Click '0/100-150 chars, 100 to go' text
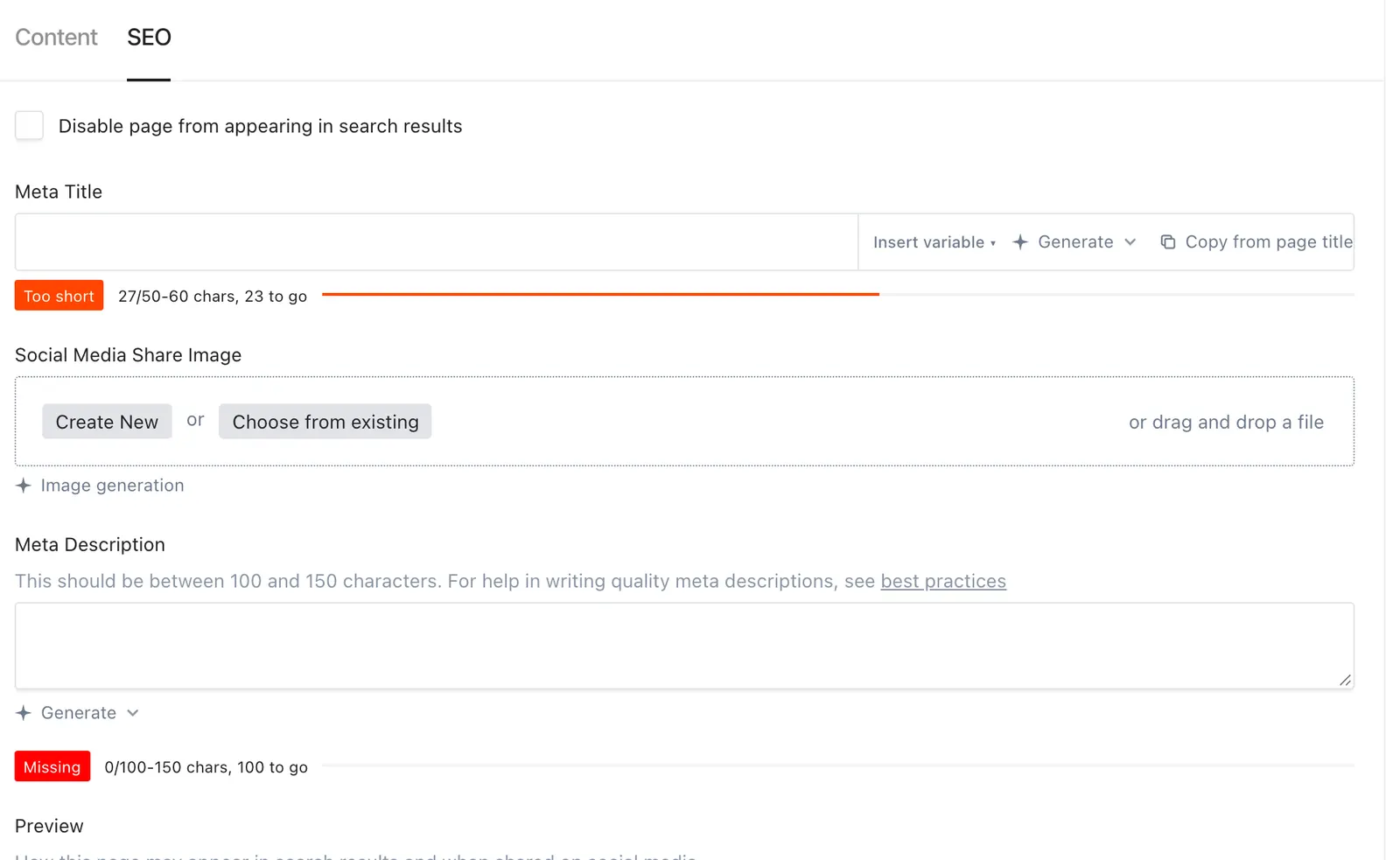1400x860 pixels. pos(206,767)
